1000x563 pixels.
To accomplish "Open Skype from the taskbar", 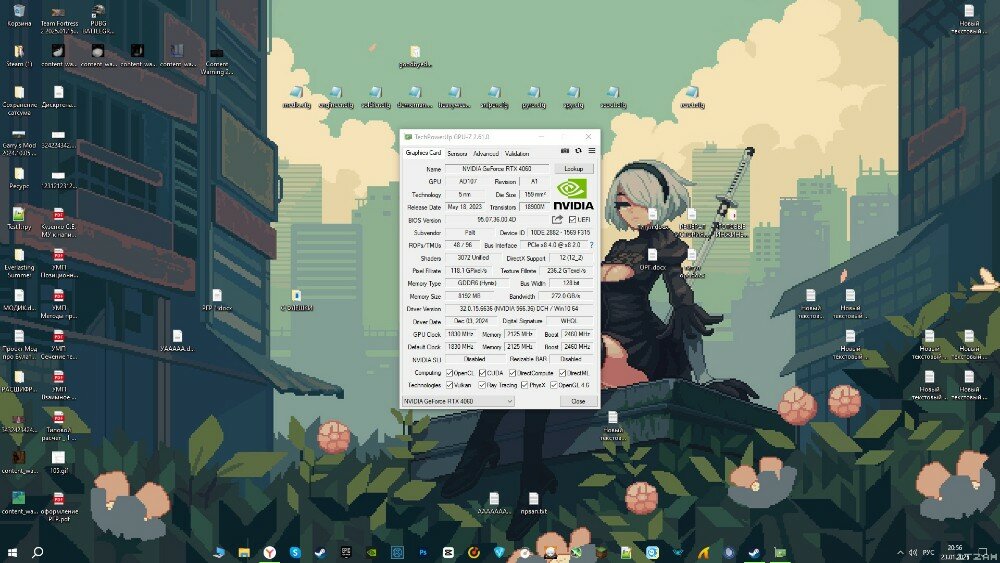I will 295,552.
